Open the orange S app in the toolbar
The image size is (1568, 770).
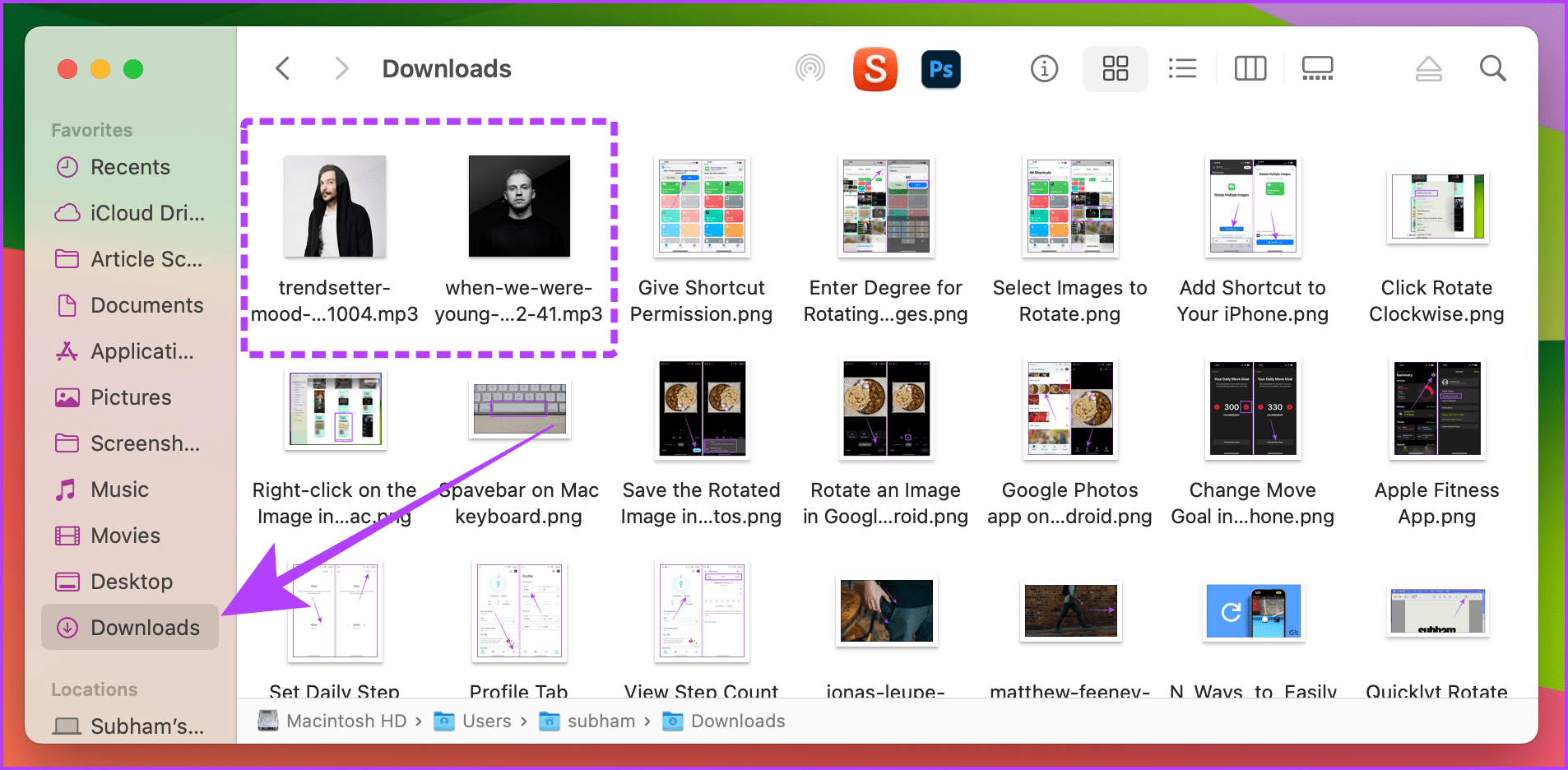click(x=874, y=69)
